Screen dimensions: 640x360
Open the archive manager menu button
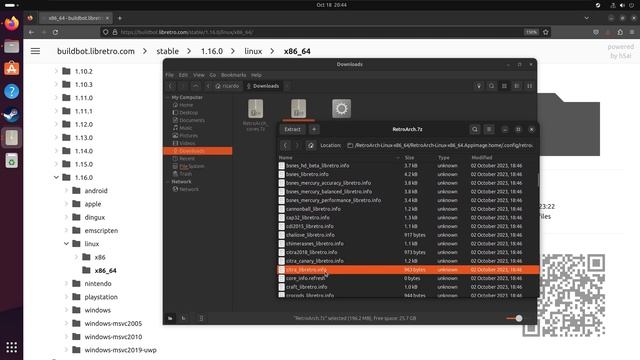pyautogui.click(x=489, y=129)
